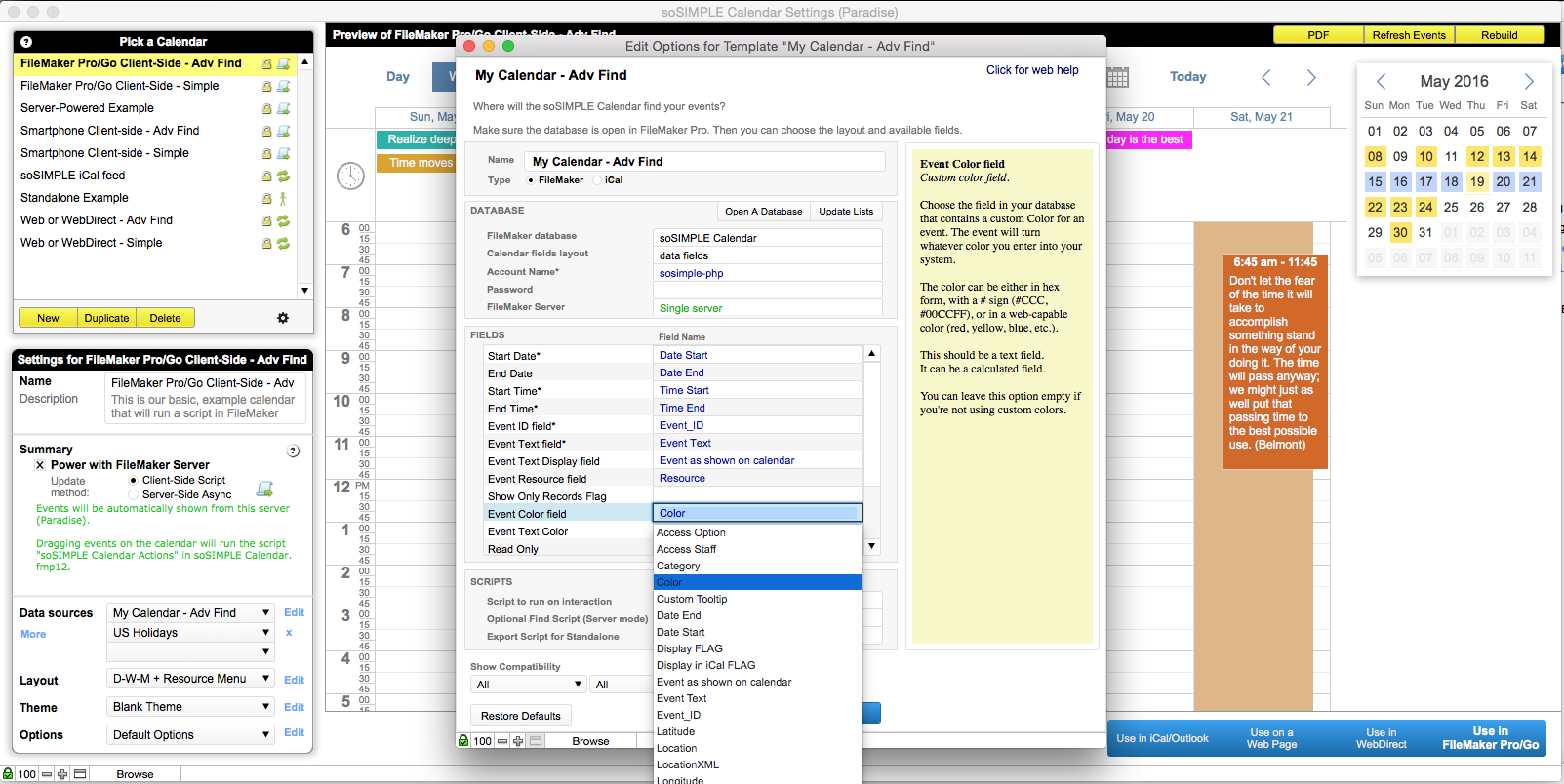Viewport: 1564px width, 784px height.
Task: Click the green person icon on the Standalone Example row
Action: (283, 198)
